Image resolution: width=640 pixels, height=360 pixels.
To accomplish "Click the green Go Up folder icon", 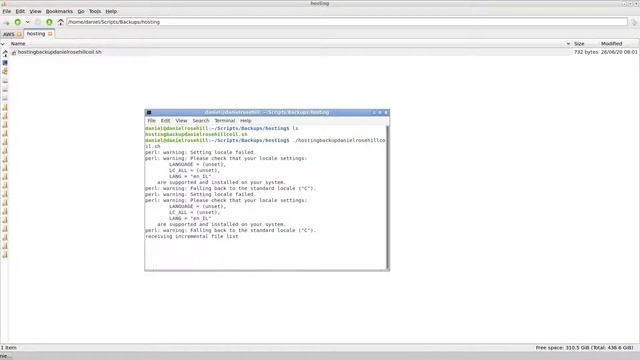I will tap(49, 22).
